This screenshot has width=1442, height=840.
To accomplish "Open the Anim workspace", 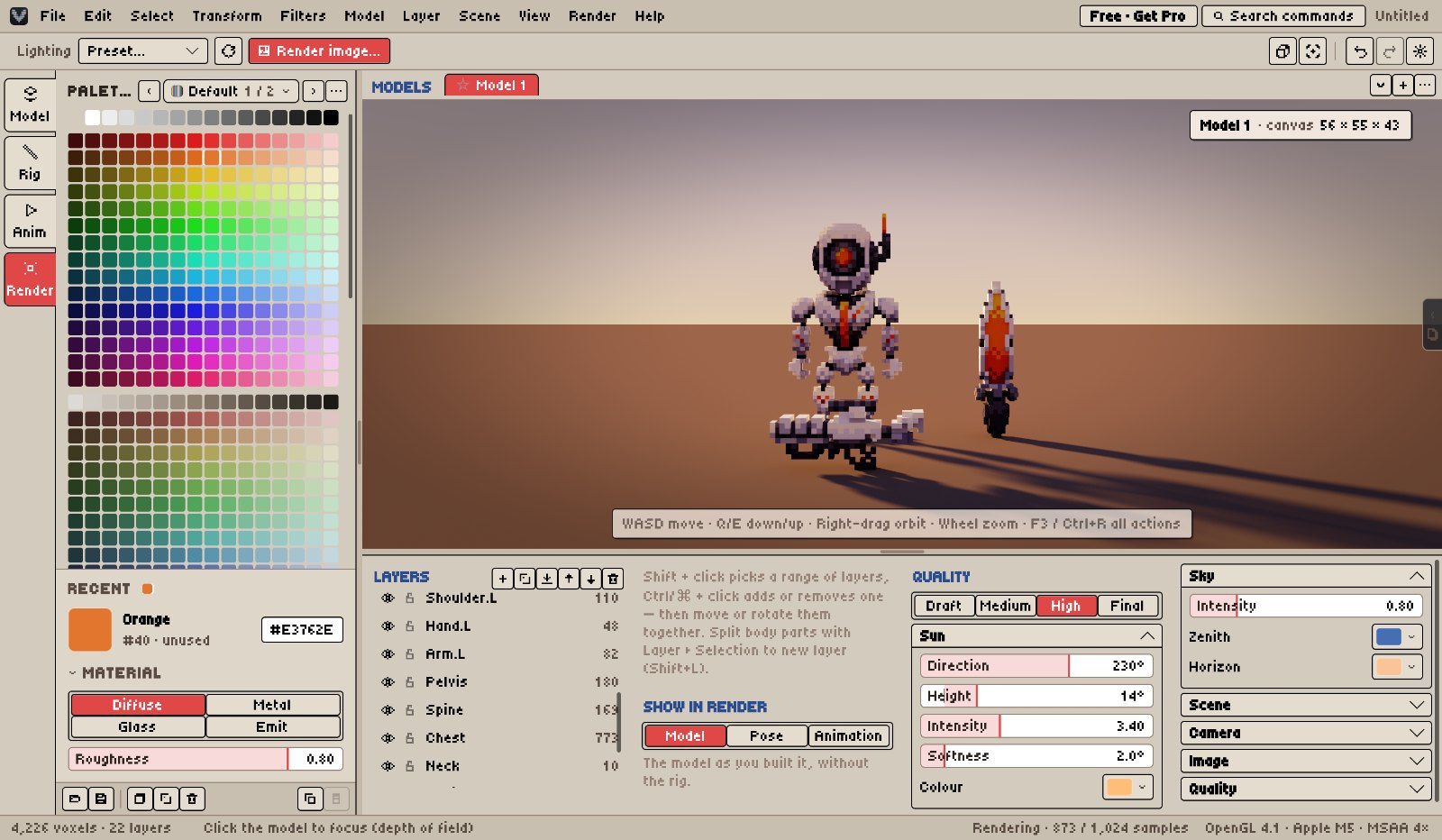I will [30, 221].
